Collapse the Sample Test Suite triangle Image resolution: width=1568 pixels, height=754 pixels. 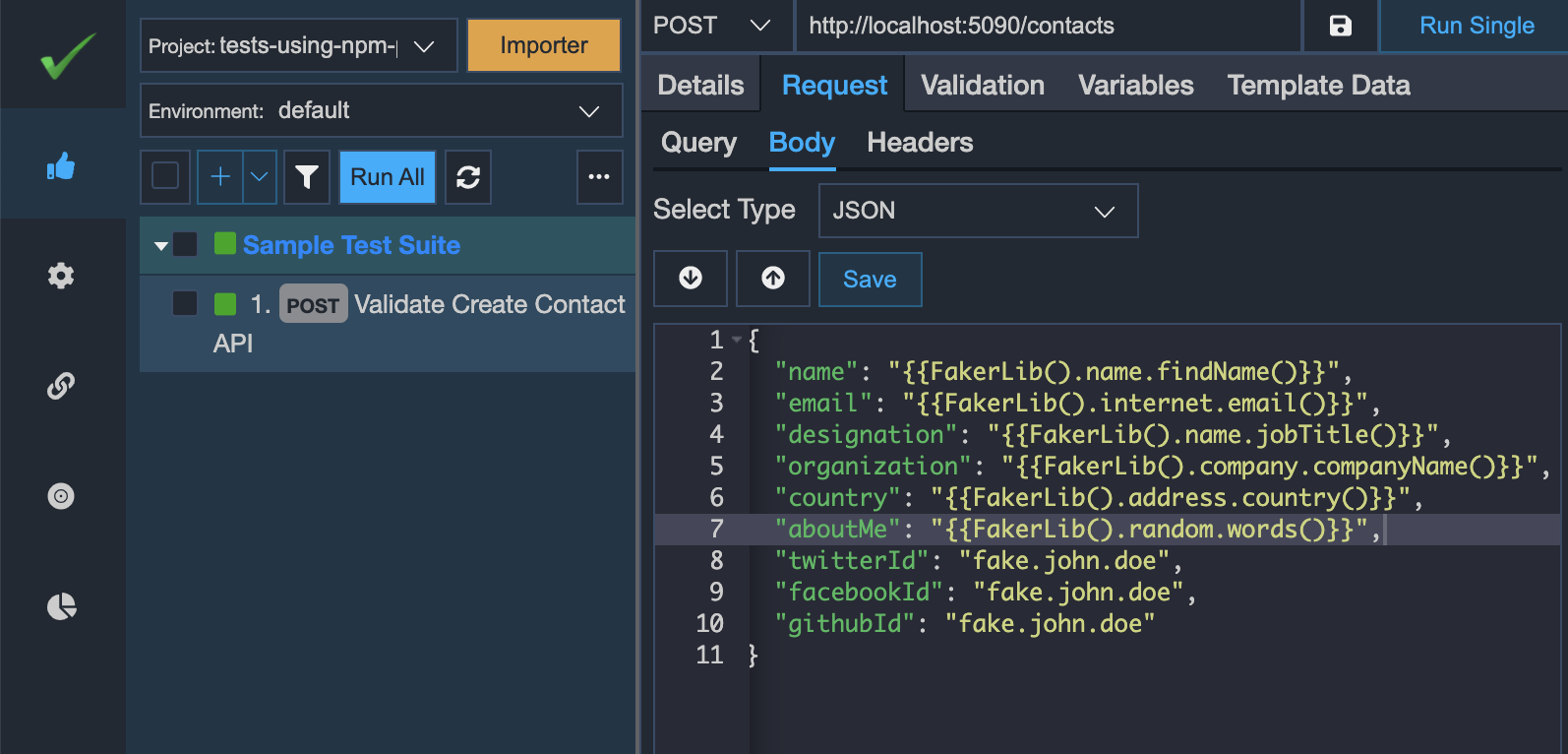(x=161, y=245)
